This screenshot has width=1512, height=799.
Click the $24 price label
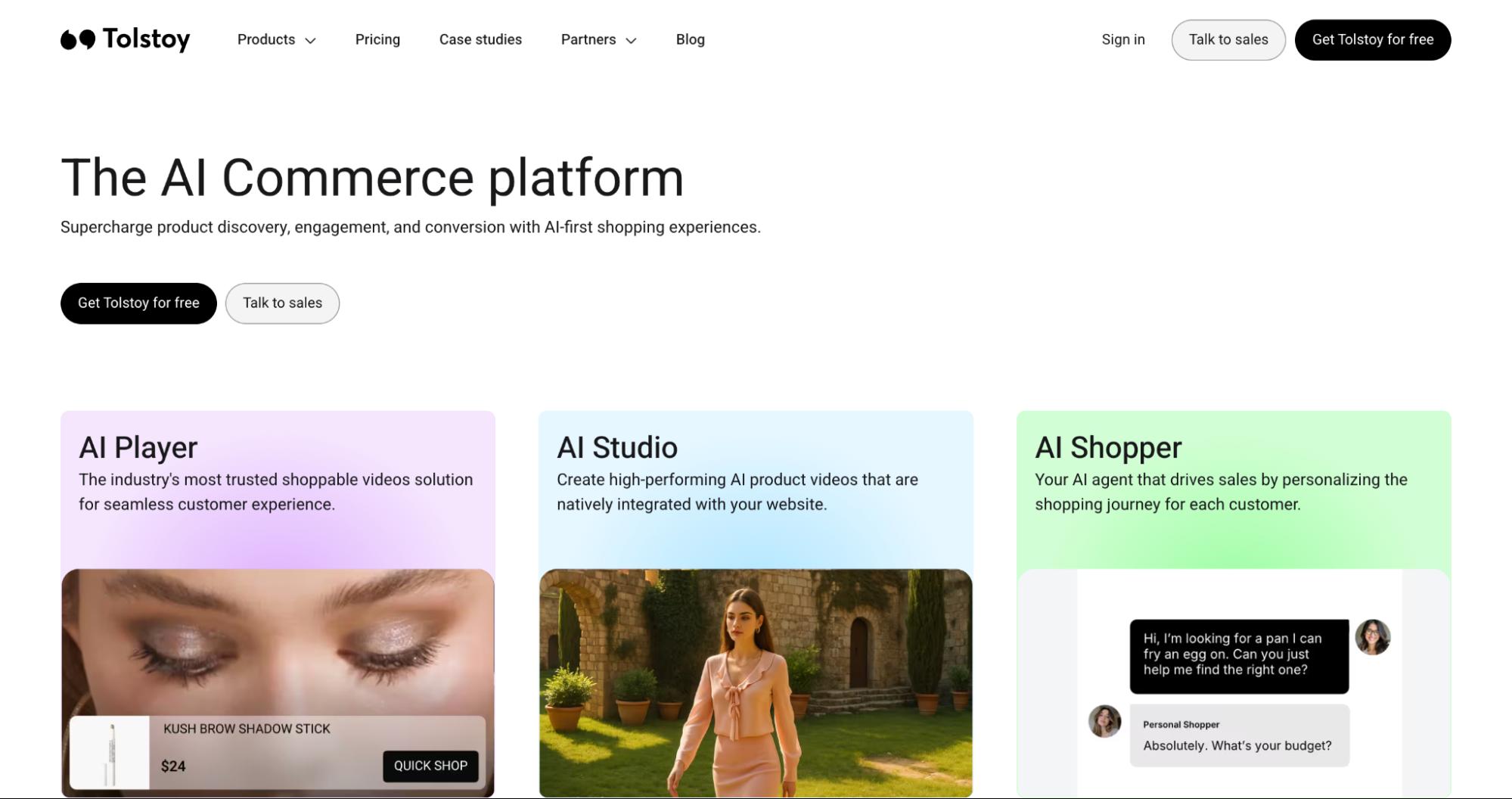pos(172,765)
